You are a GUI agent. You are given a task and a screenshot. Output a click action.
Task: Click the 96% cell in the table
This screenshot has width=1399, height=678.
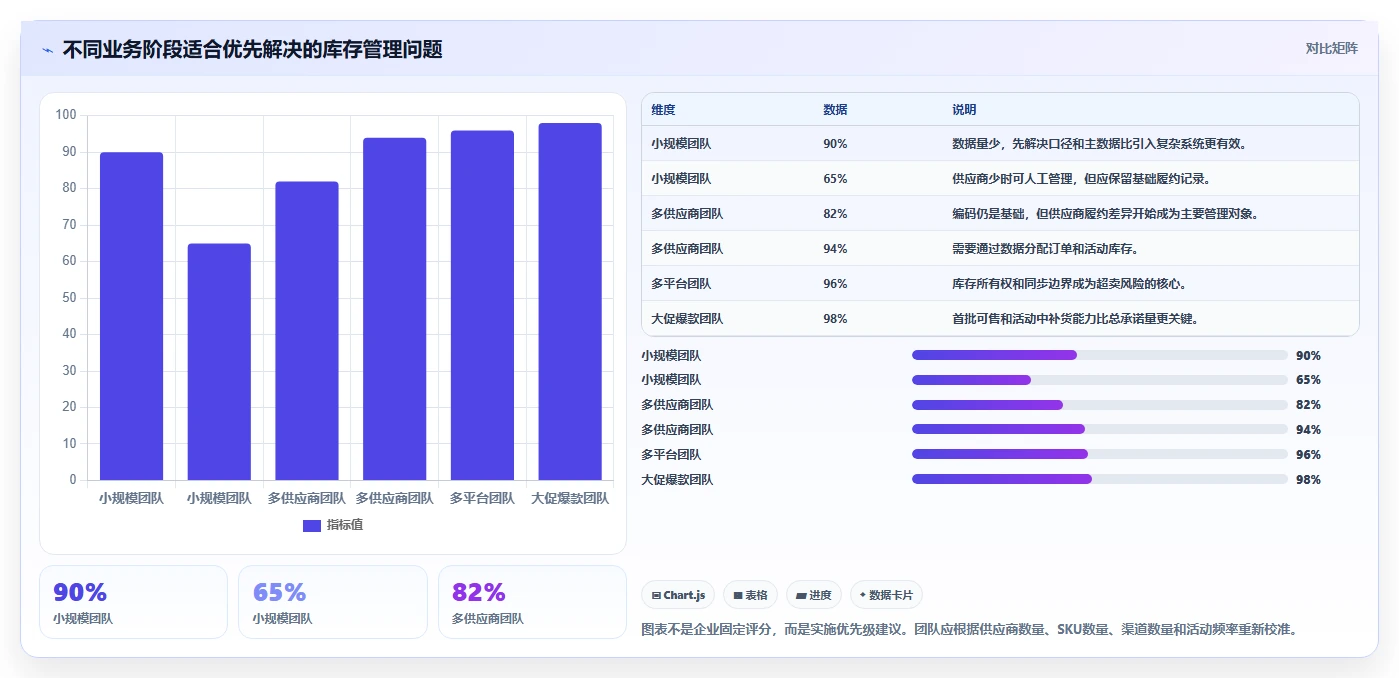coord(835,284)
